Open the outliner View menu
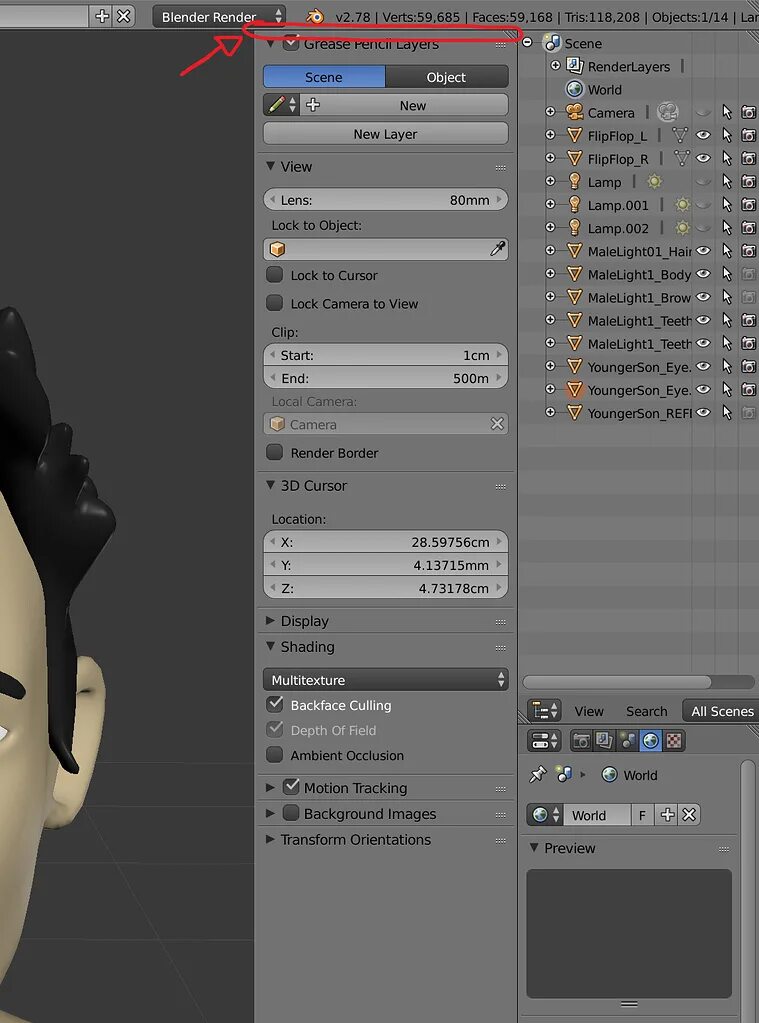The image size is (759, 1023). (x=589, y=711)
